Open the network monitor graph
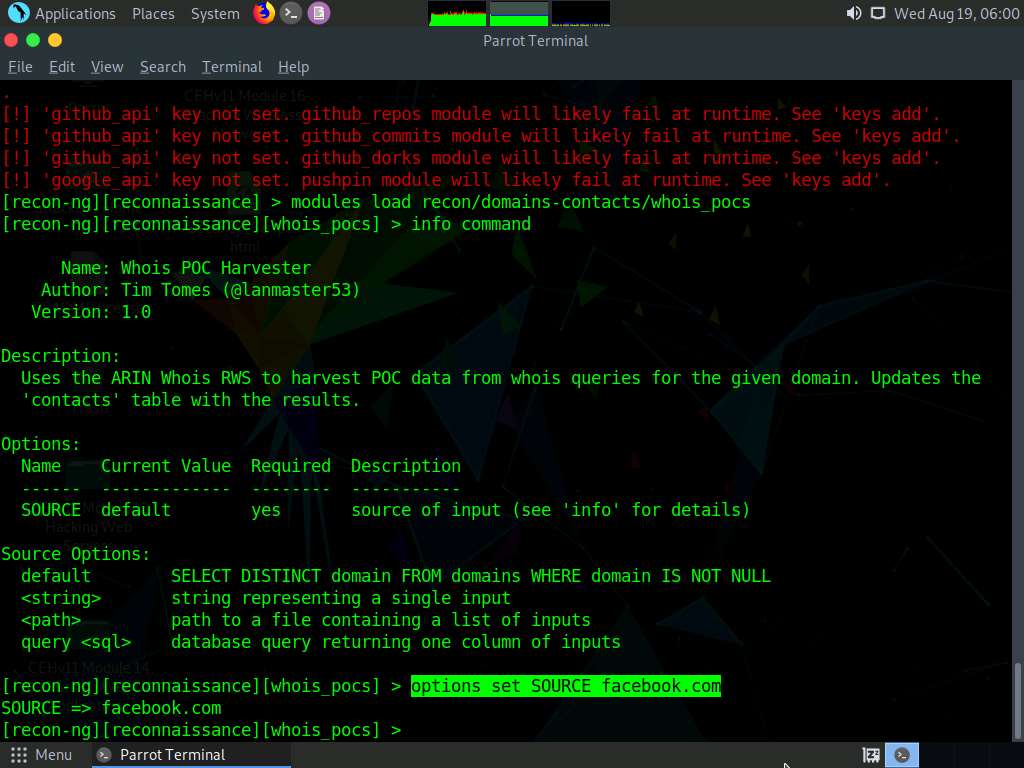The width and height of the screenshot is (1024, 768). pyautogui.click(x=581, y=13)
